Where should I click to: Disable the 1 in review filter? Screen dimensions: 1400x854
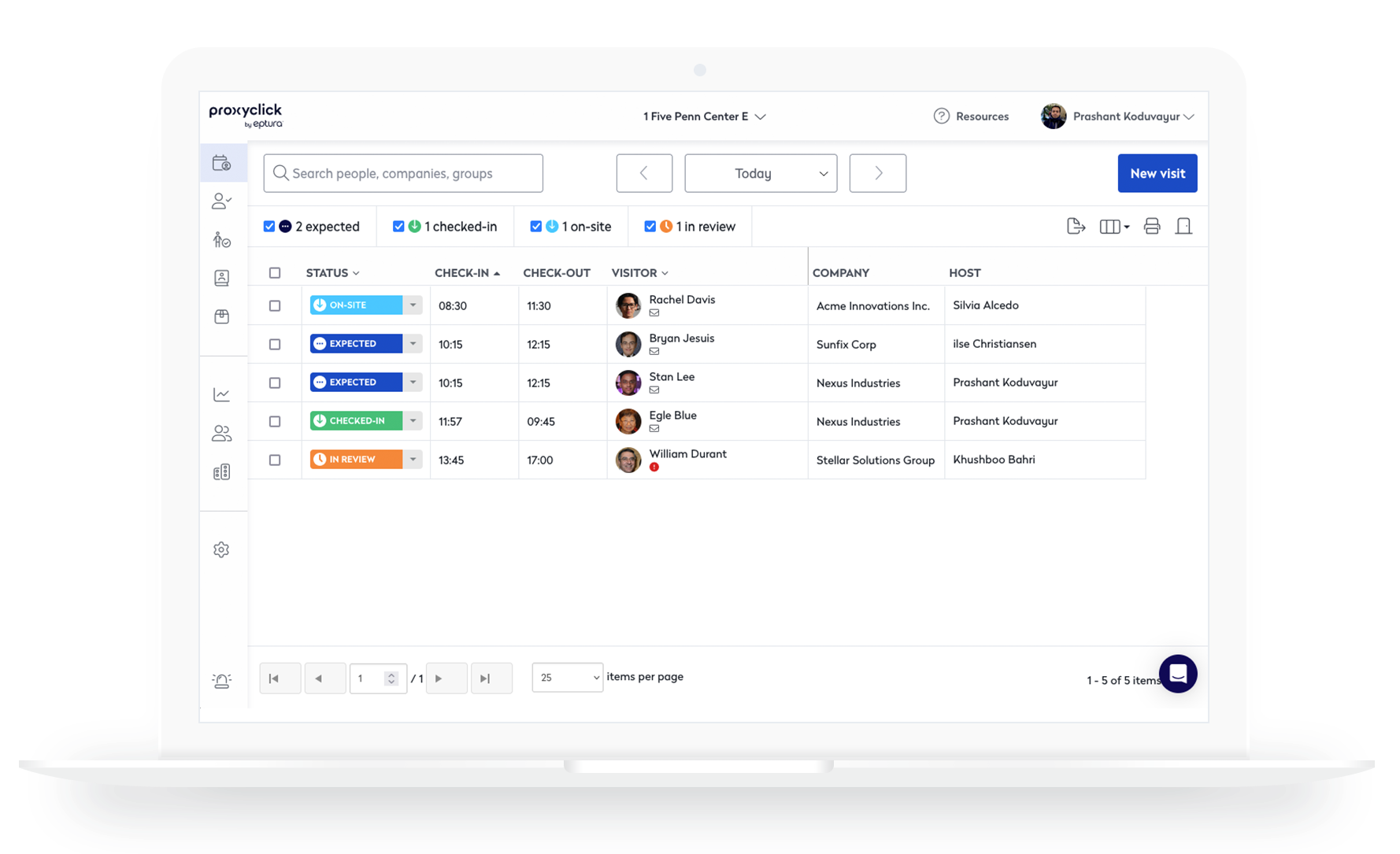pos(650,226)
